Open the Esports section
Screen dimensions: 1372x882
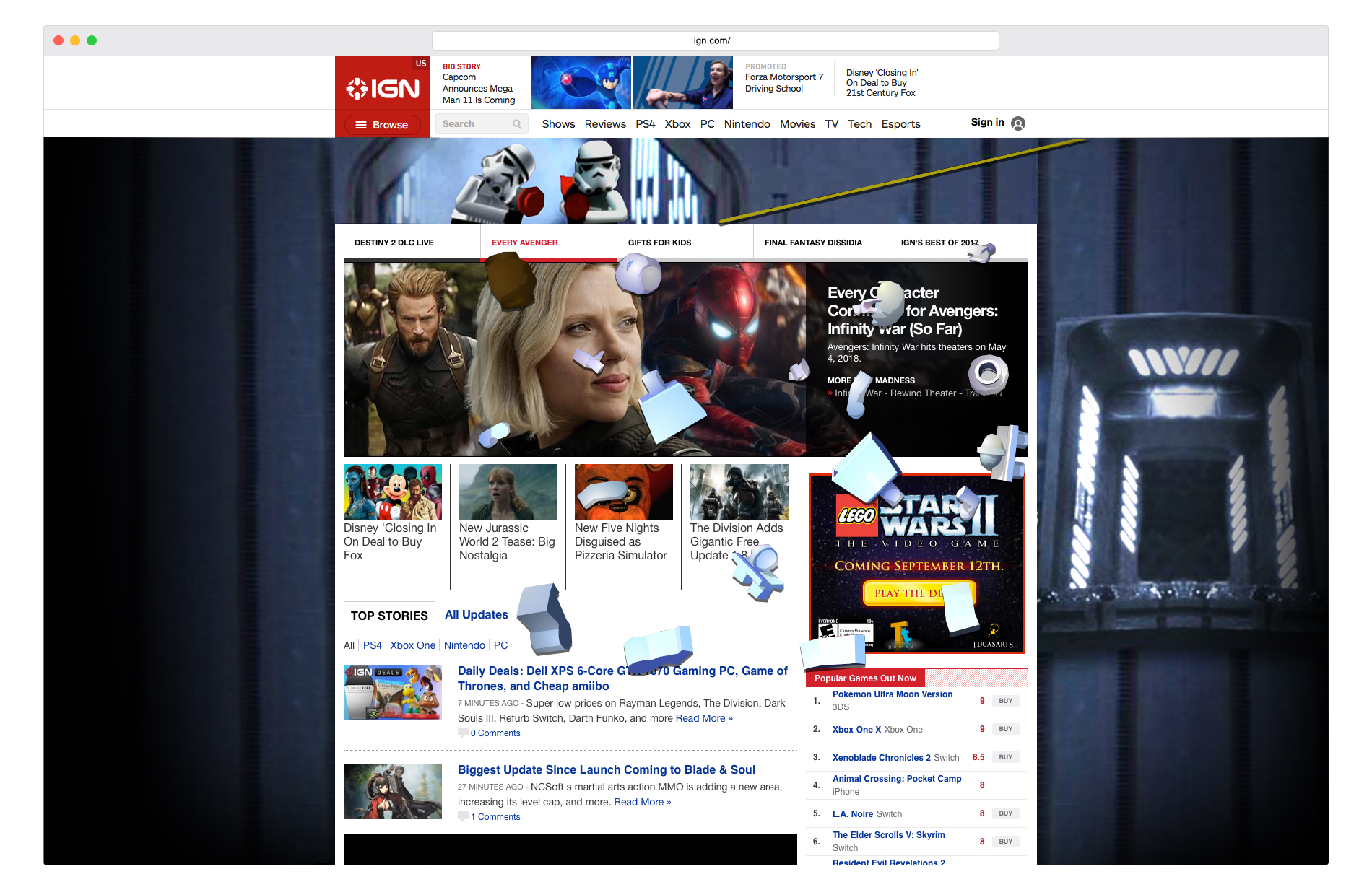(x=900, y=124)
